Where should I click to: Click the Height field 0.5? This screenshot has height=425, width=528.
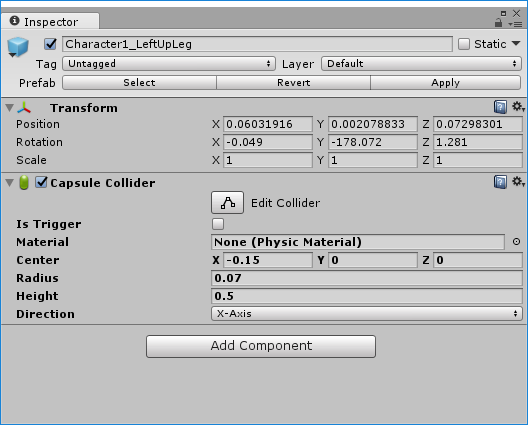(367, 296)
